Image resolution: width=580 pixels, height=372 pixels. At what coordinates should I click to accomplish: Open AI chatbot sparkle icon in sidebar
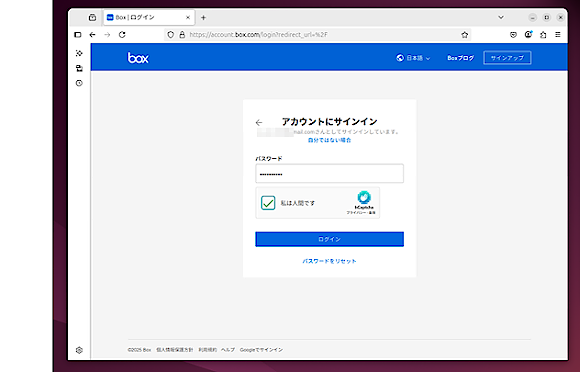tap(79, 53)
